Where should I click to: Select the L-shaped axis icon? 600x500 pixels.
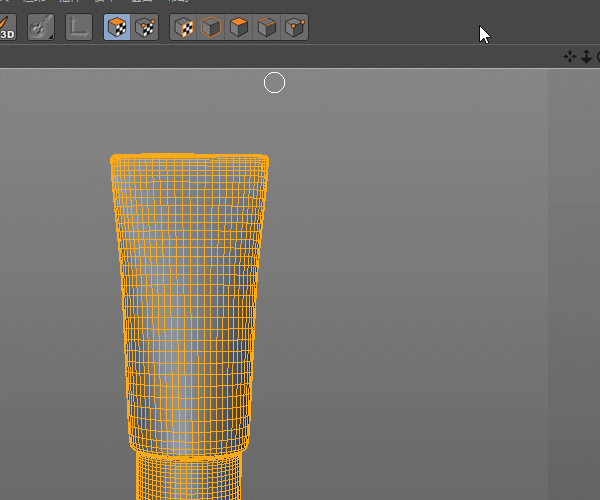click(79, 27)
